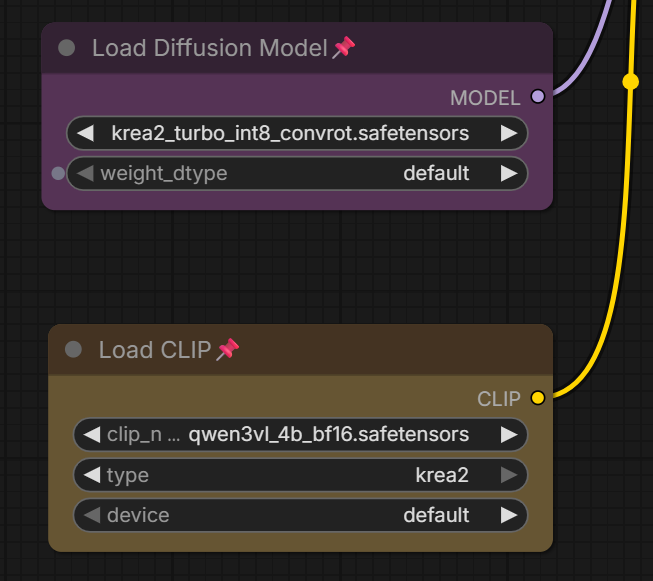
Task: Click the Load Diffusion Model title text
Action: pyautogui.click(x=210, y=48)
